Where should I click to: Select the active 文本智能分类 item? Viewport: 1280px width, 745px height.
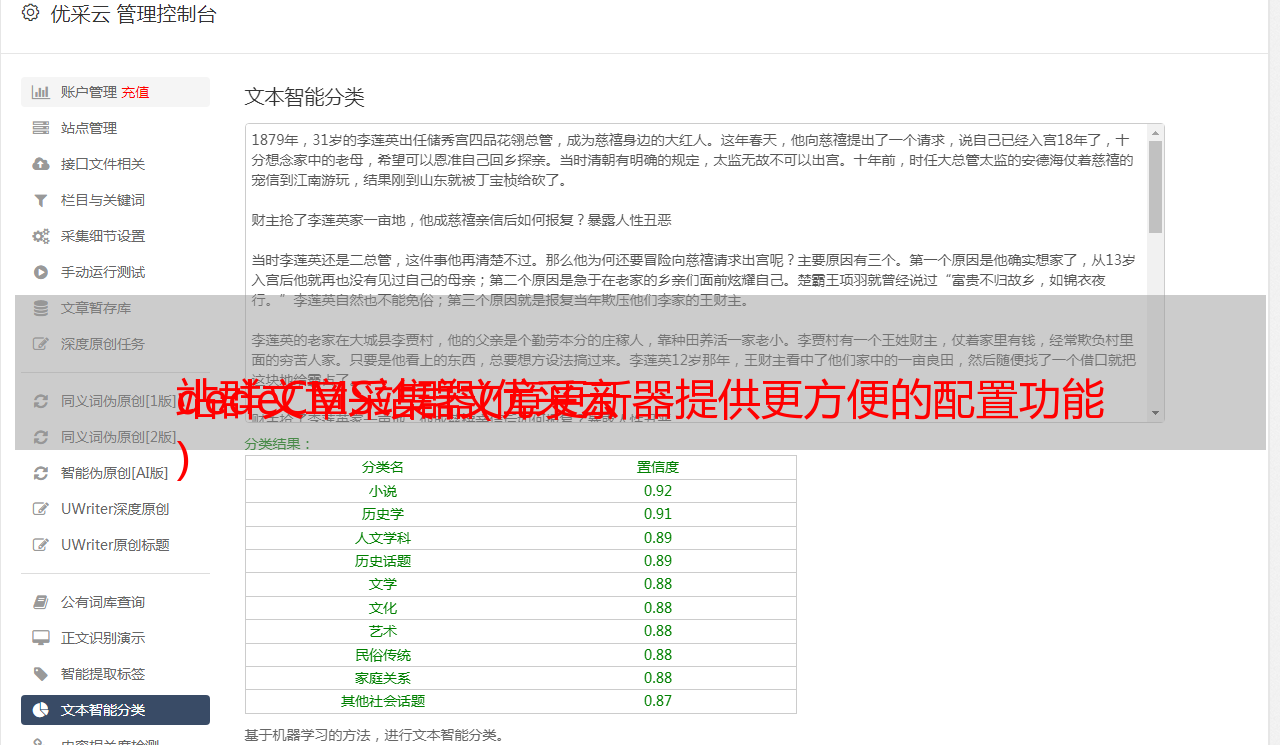(115, 710)
